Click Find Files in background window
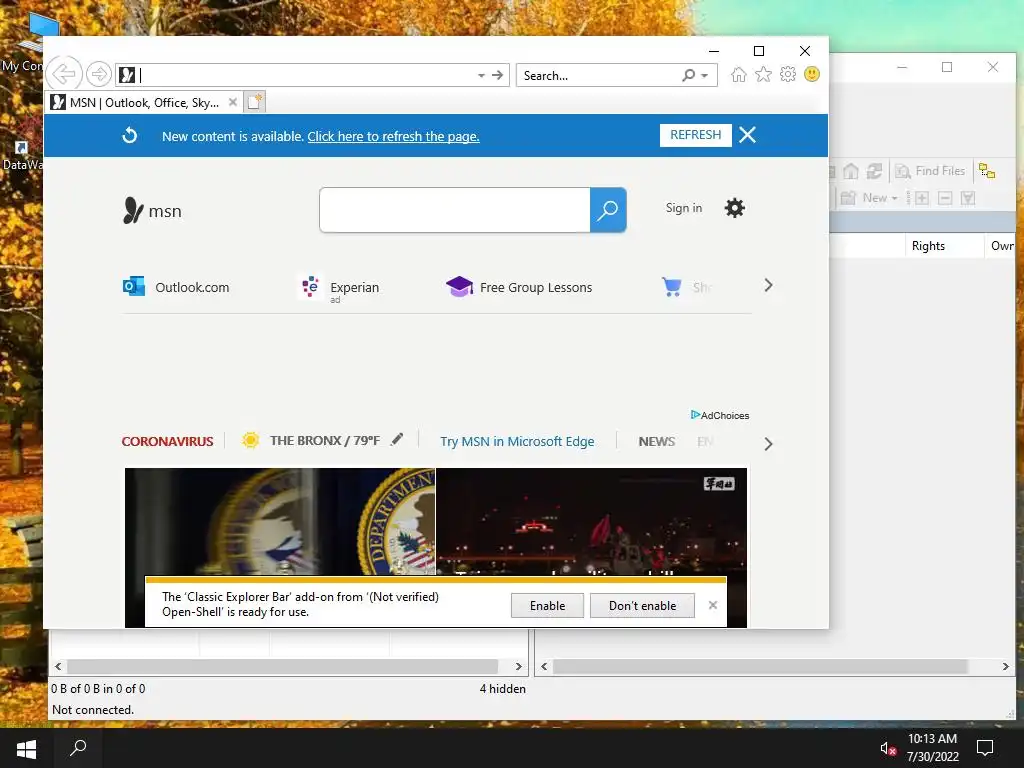This screenshot has width=1024, height=768. [x=930, y=171]
